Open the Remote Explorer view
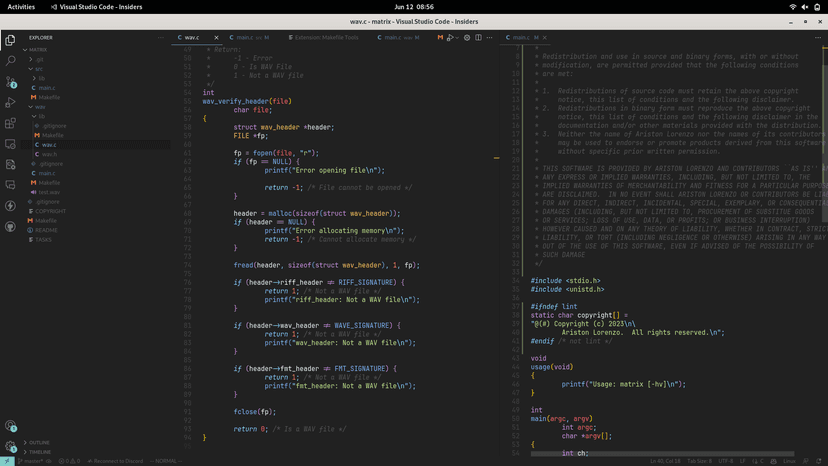 [x=10, y=144]
